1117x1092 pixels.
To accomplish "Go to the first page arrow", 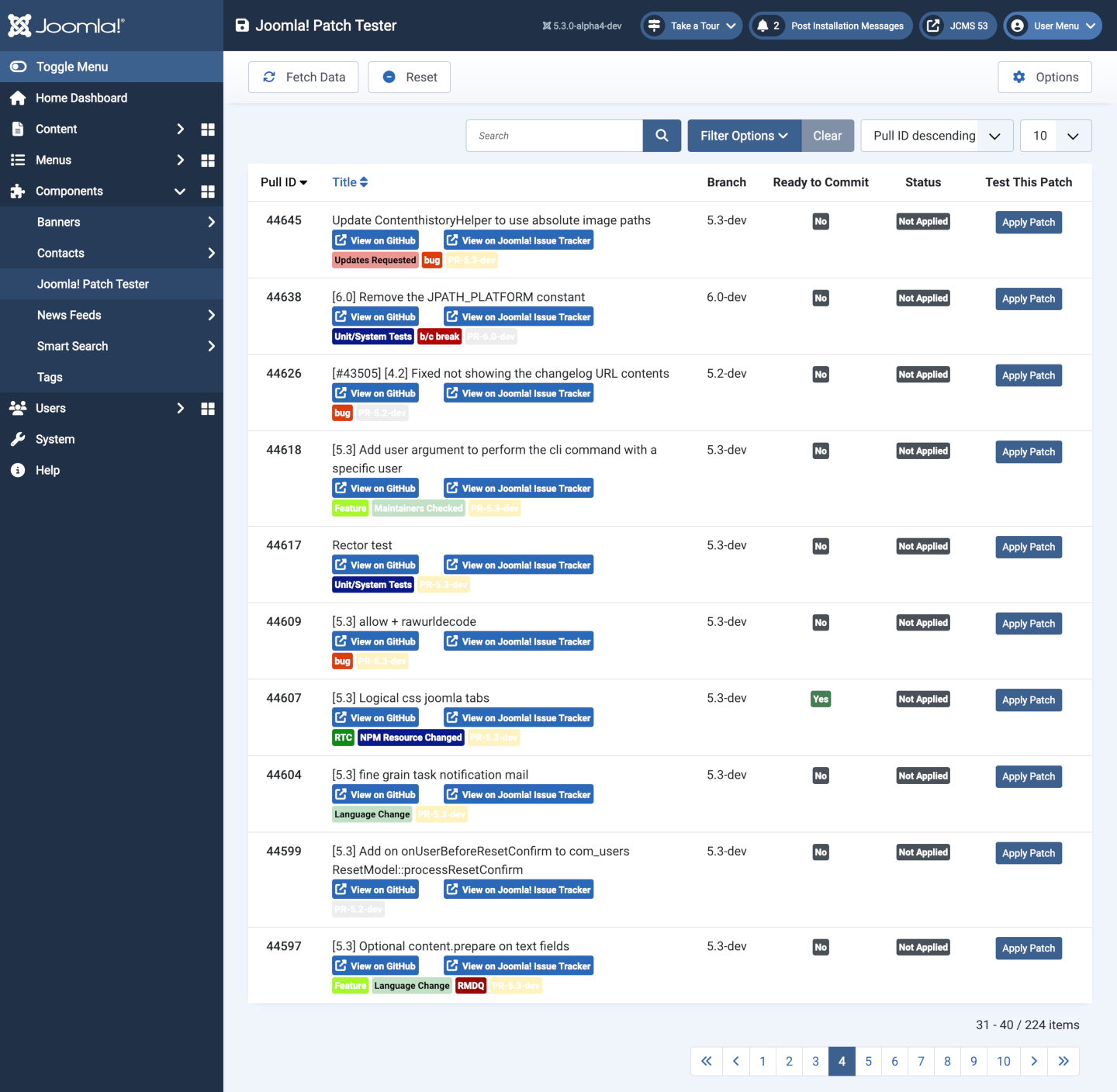I will point(706,1061).
